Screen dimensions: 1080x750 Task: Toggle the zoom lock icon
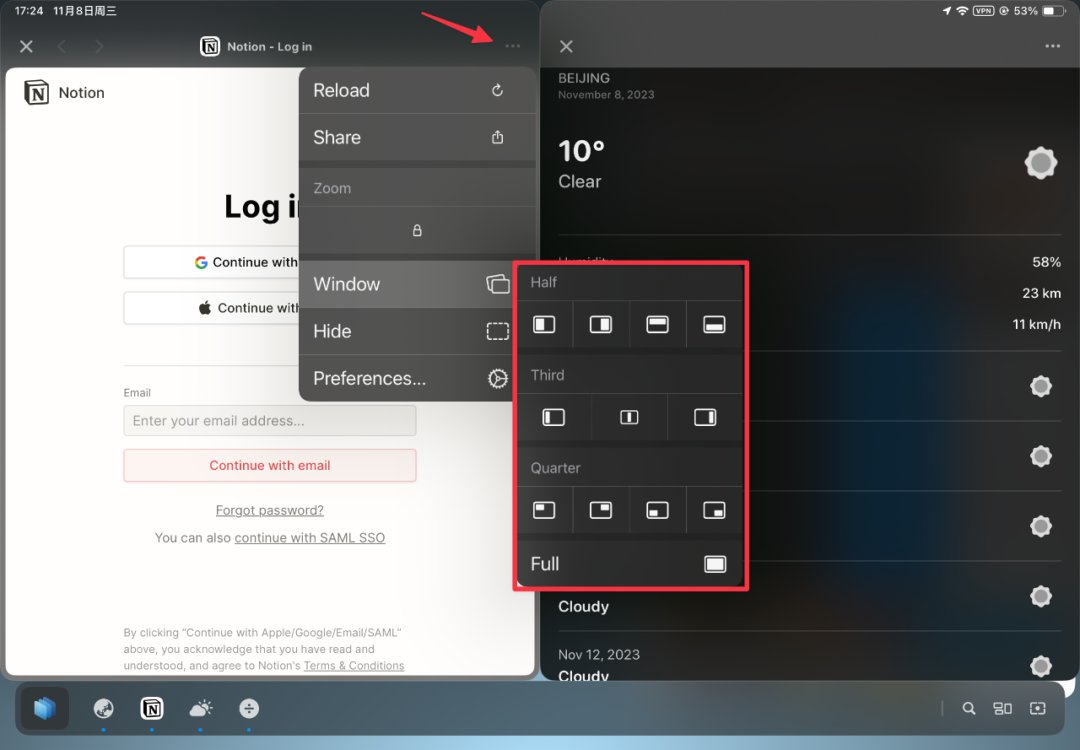point(417,230)
